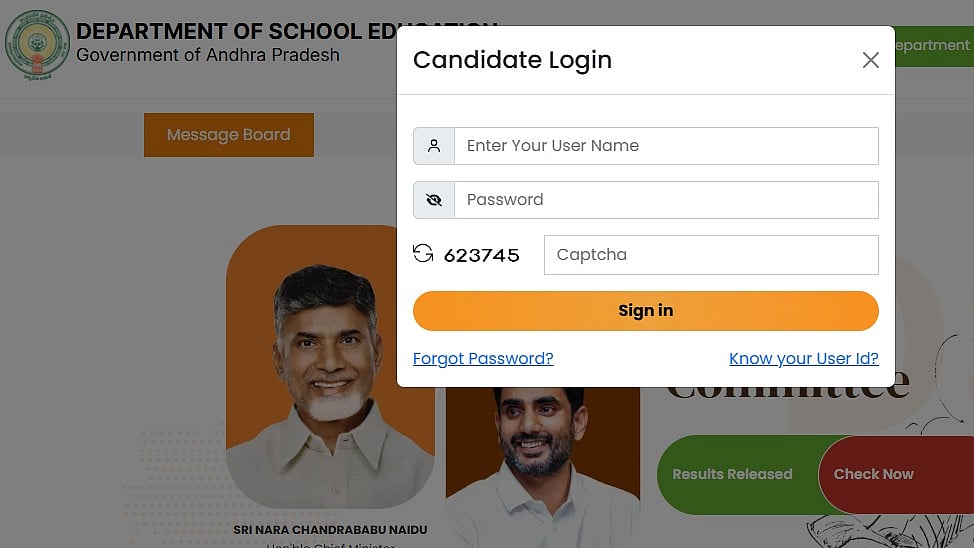
Task: Open the Know your User Id? link
Action: tap(803, 359)
